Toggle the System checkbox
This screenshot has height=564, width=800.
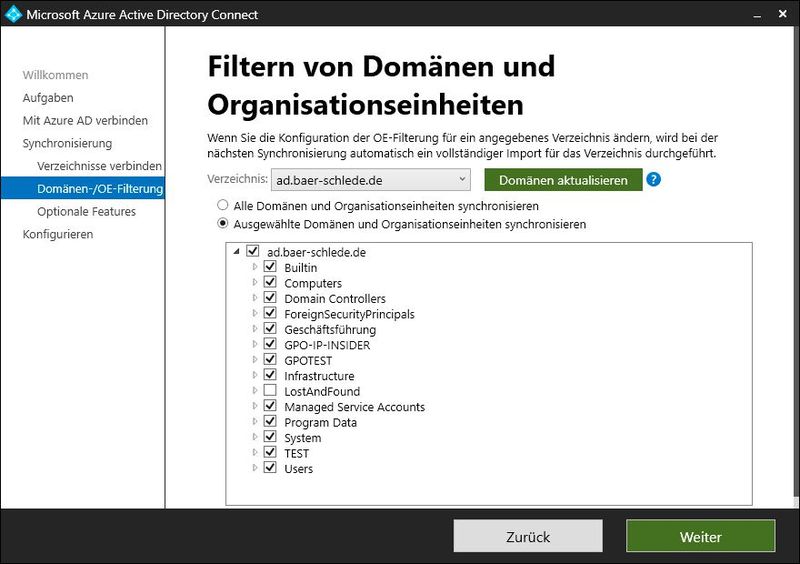point(270,436)
